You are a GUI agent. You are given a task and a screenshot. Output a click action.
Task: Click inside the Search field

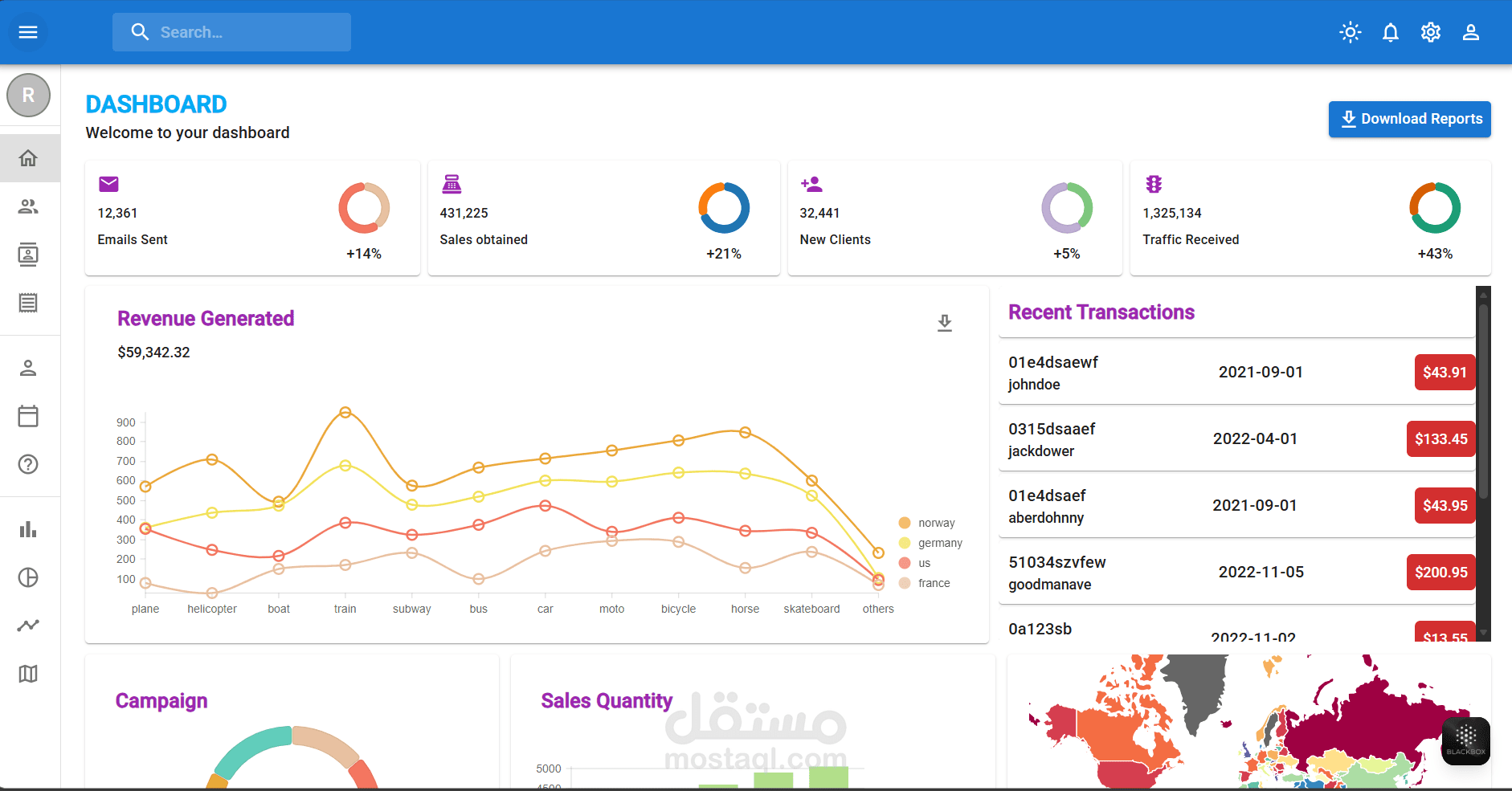pos(231,32)
